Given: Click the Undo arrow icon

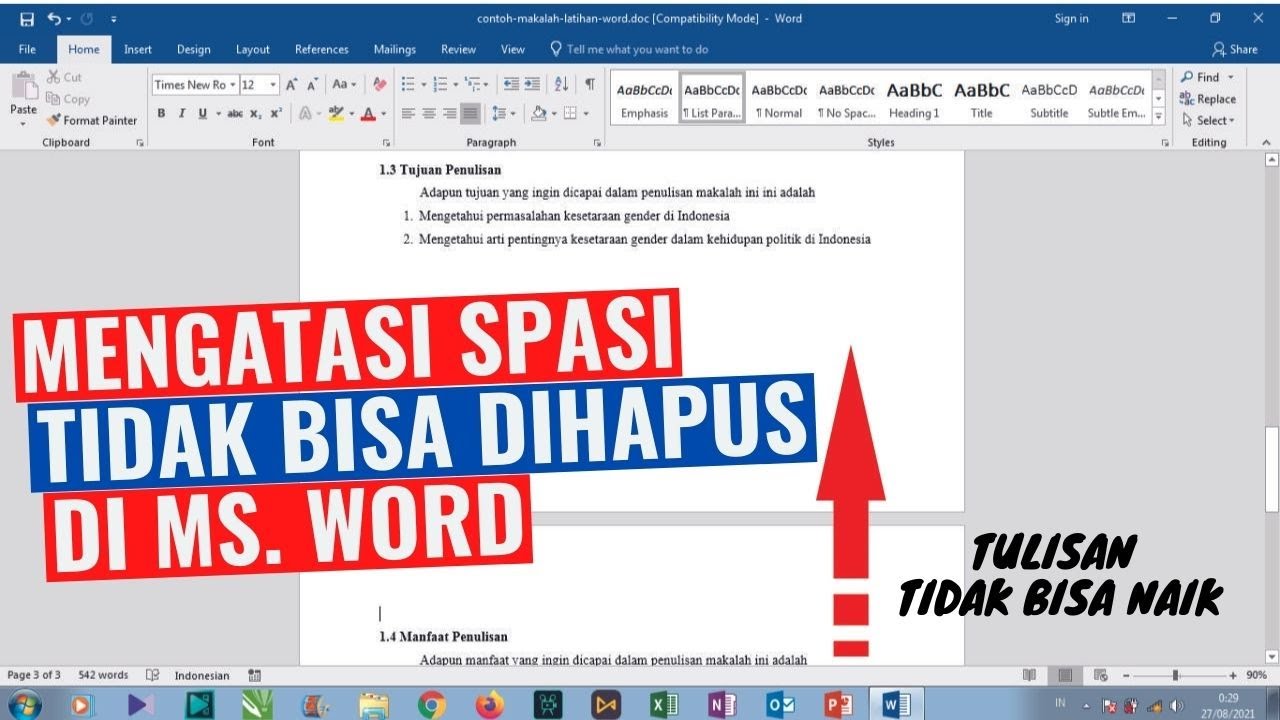Looking at the screenshot, I should 54,19.
